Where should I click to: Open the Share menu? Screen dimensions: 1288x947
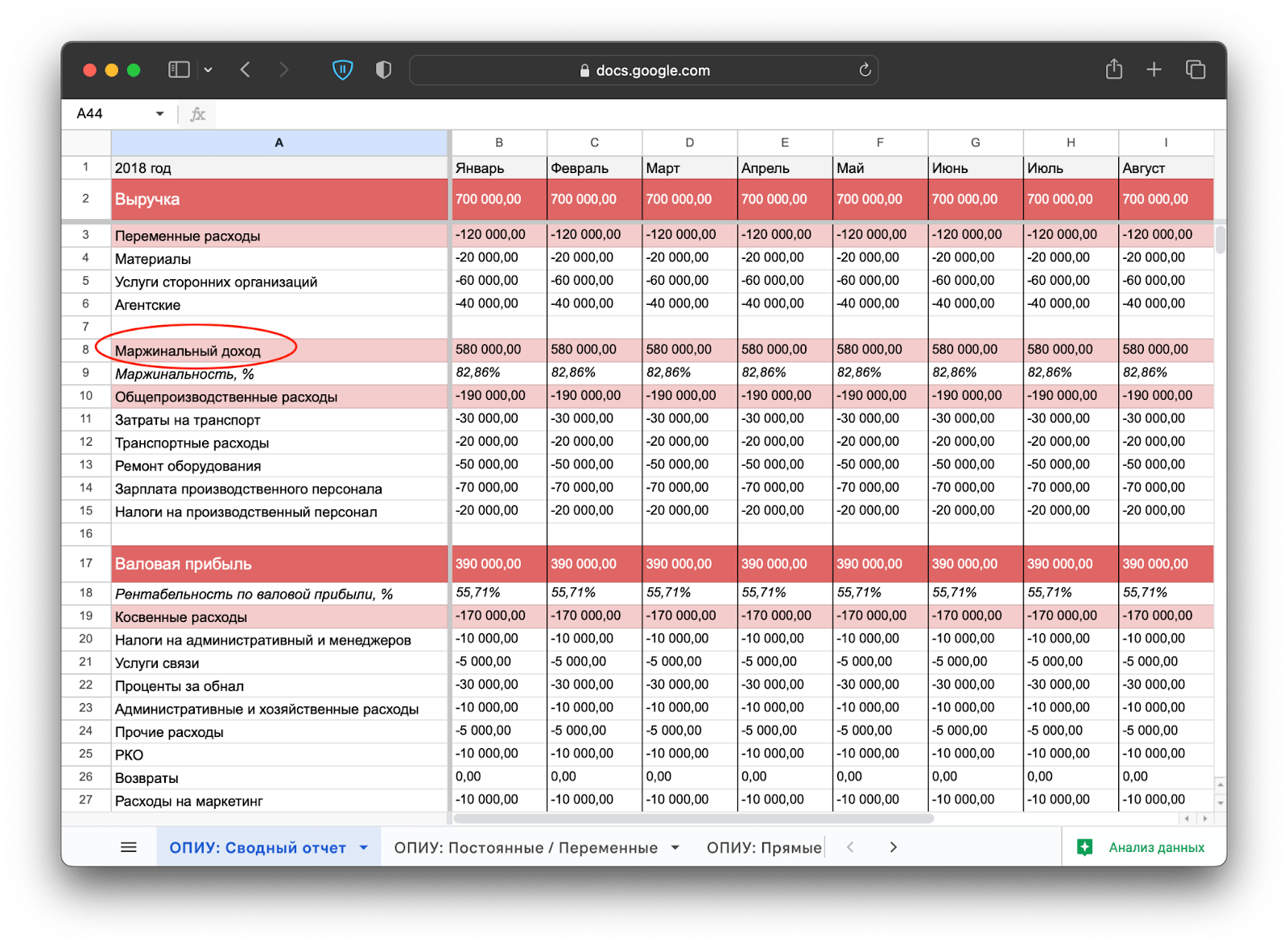[x=1113, y=70]
